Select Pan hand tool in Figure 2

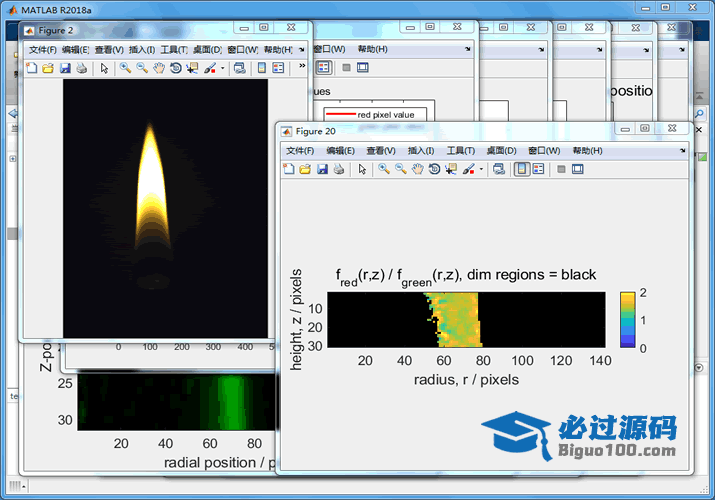[159, 68]
